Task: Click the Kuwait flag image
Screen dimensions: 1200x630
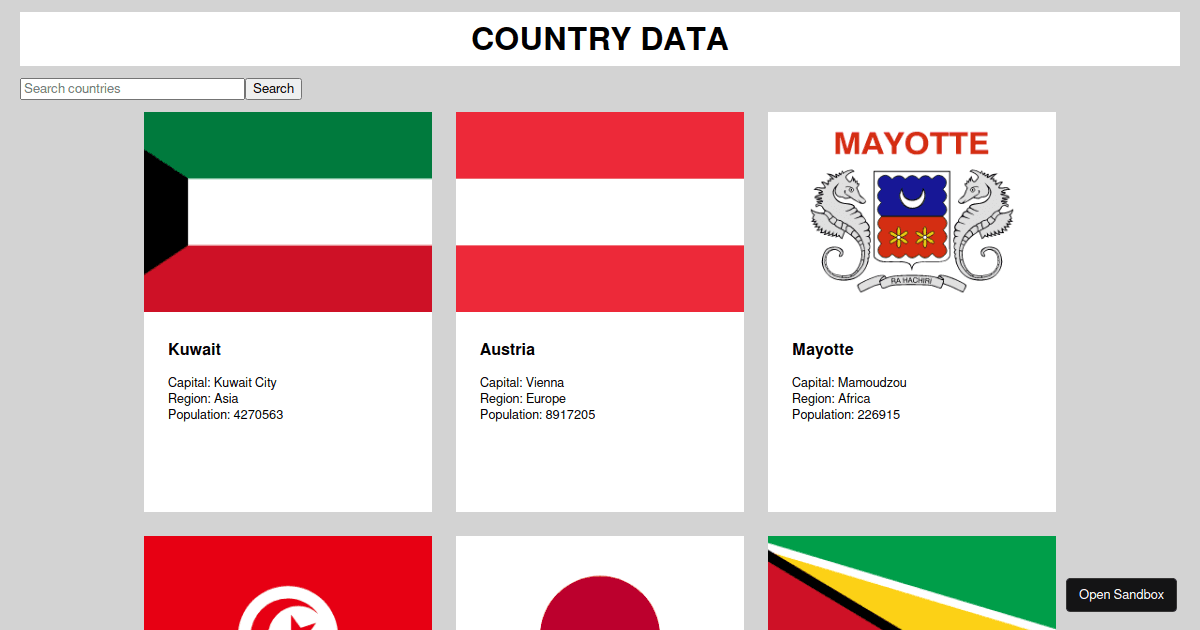Action: coord(287,211)
